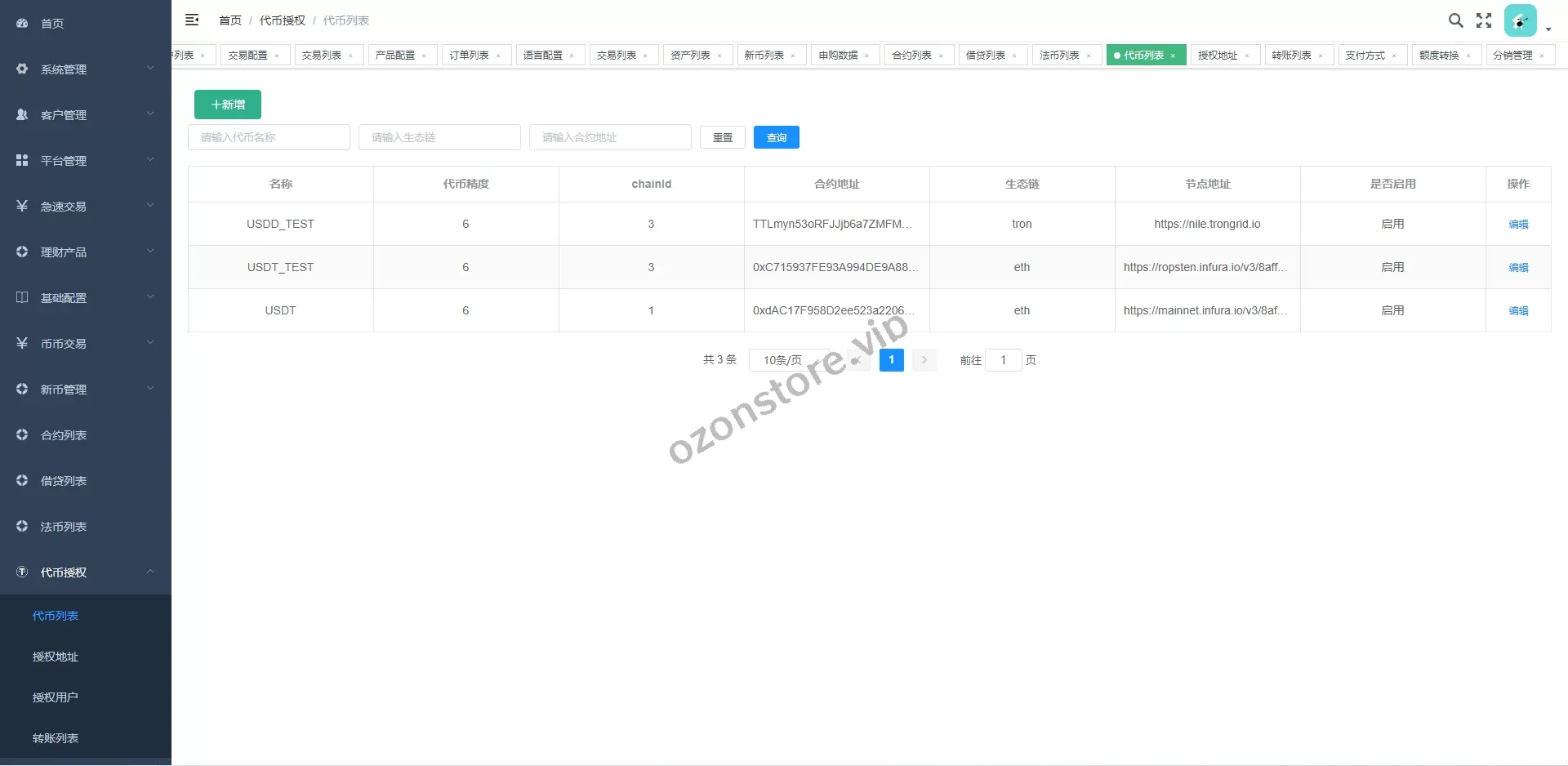Click the 新增 add button
This screenshot has width=1568, height=766.
[x=227, y=105]
